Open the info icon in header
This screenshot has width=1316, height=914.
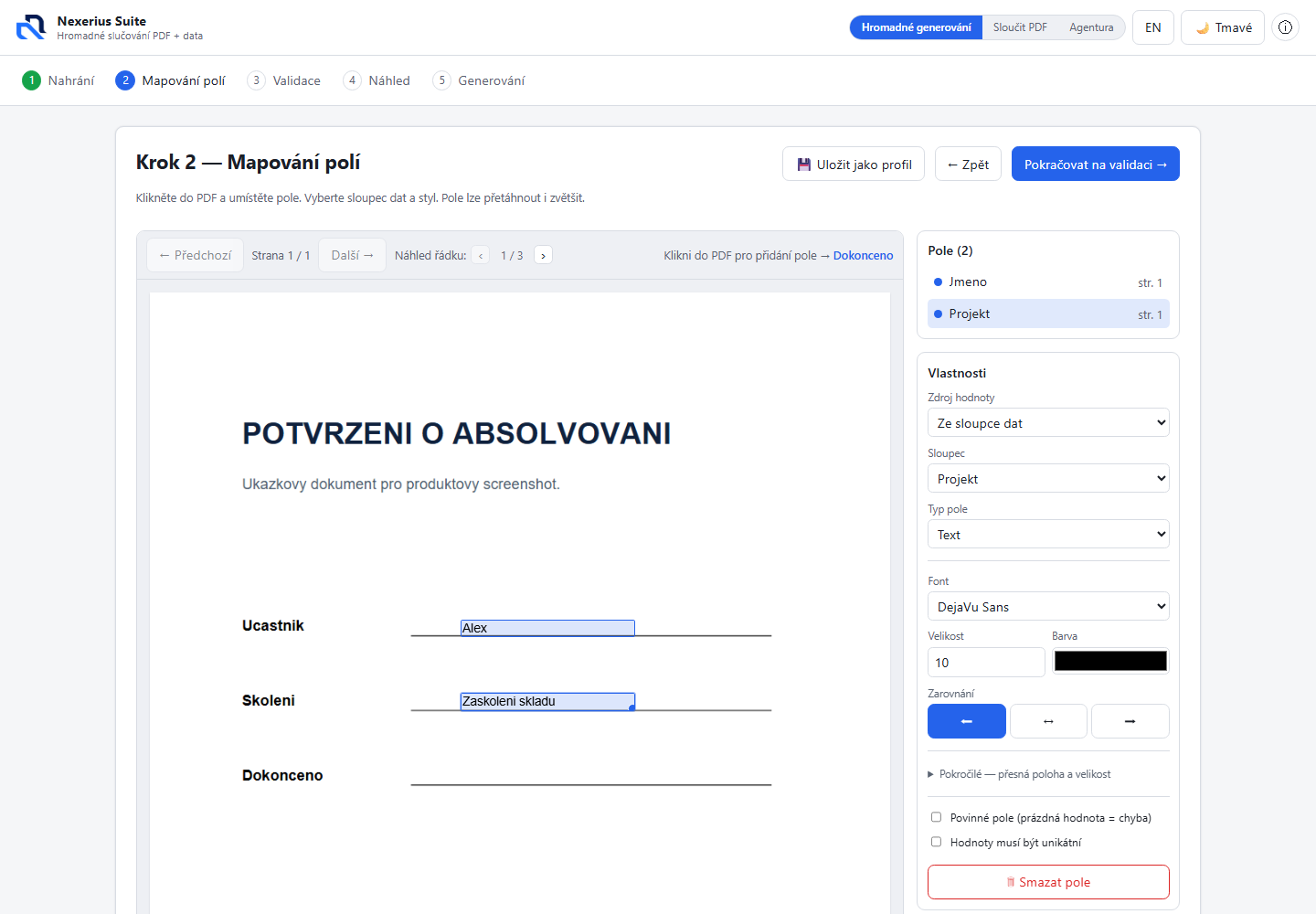[1285, 27]
